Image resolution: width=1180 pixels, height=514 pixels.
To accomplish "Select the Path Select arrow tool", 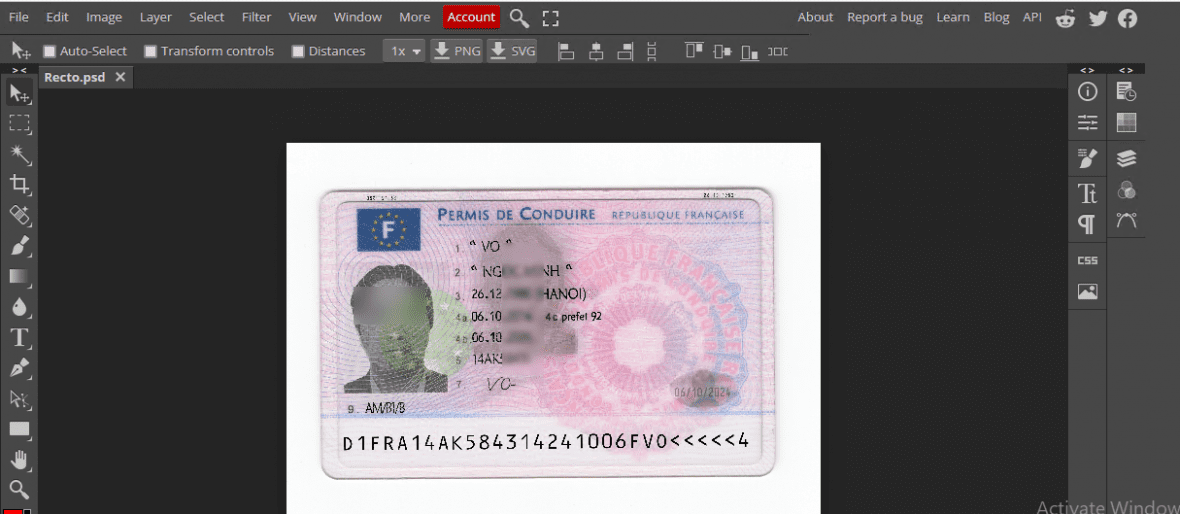I will tap(19, 399).
